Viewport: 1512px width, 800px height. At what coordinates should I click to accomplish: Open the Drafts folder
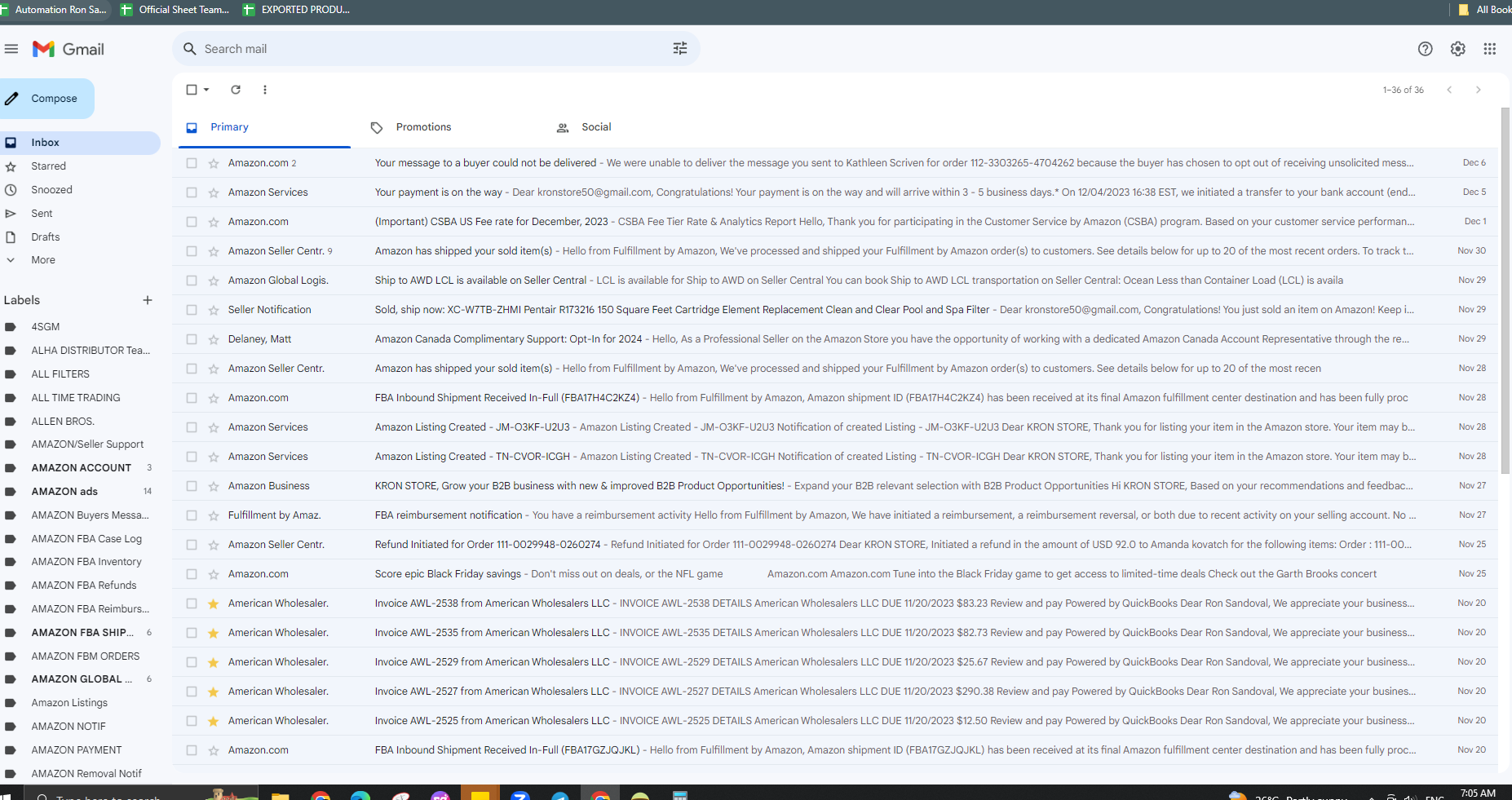[79, 237]
